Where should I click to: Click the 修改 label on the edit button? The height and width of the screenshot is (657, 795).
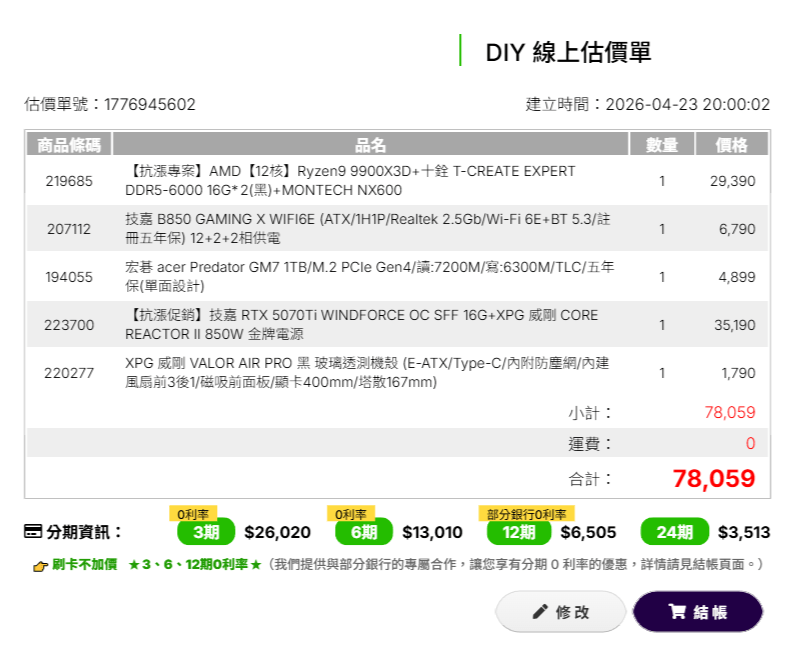(x=572, y=612)
